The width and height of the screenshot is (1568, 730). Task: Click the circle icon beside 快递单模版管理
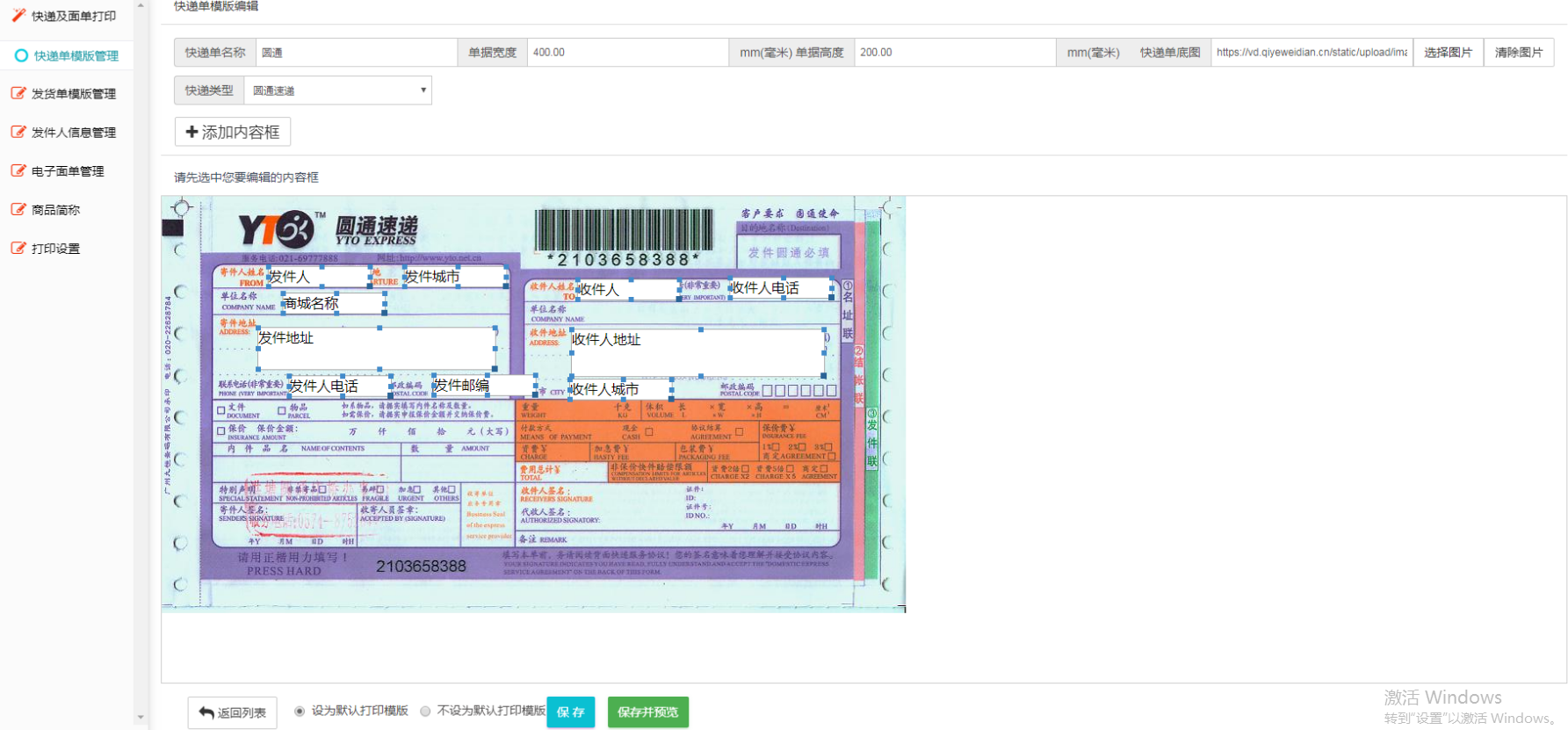click(x=21, y=55)
